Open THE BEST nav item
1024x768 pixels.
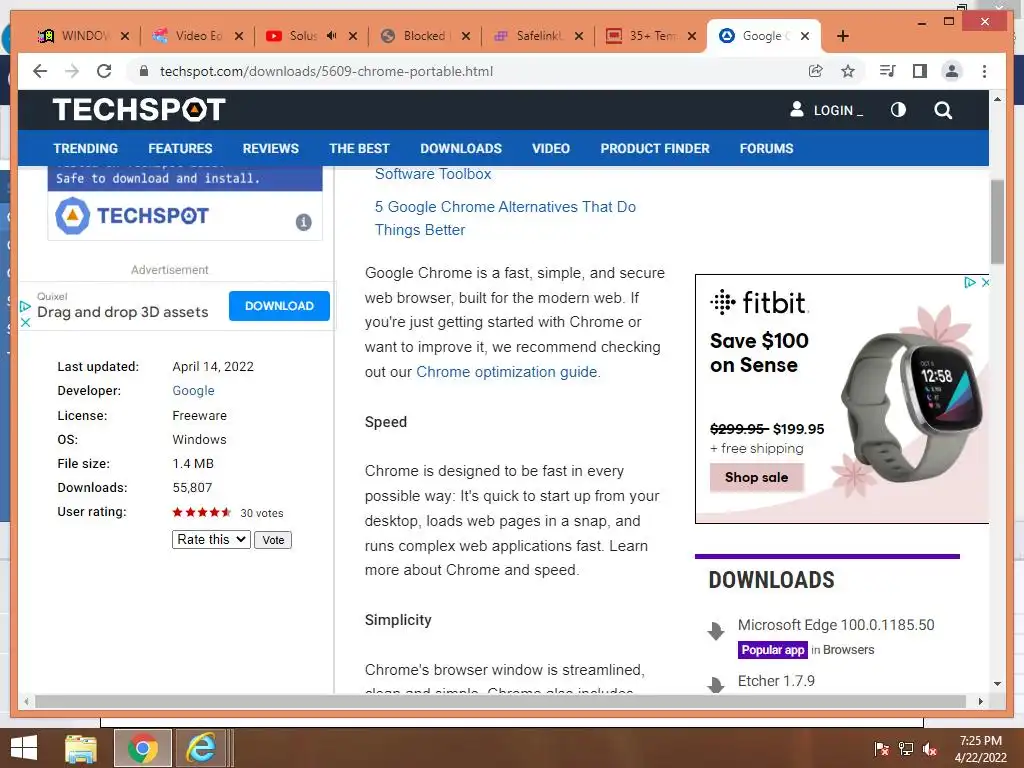pyautogui.click(x=359, y=148)
